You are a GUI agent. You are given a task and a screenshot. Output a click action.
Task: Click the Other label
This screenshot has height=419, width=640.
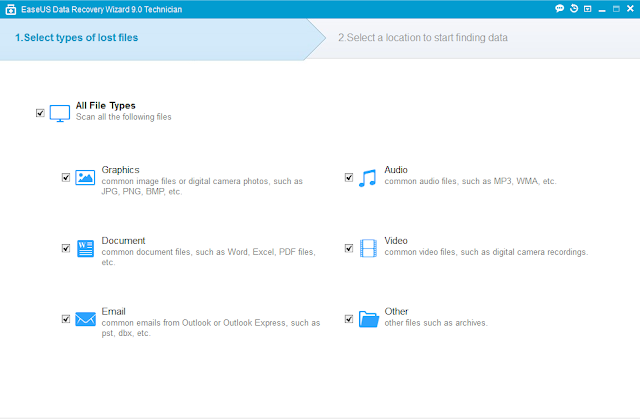[396, 311]
